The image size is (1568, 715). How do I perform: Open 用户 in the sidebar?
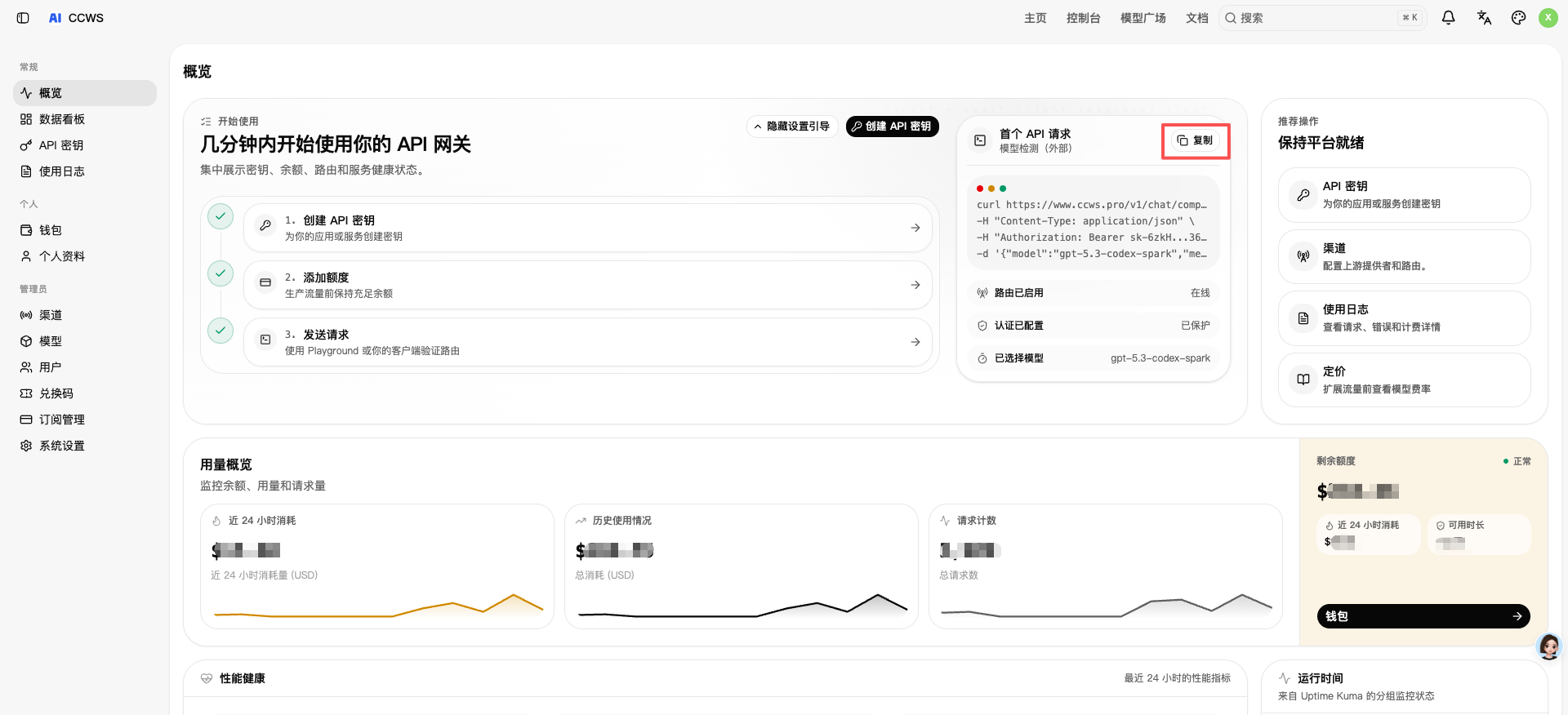point(85,367)
